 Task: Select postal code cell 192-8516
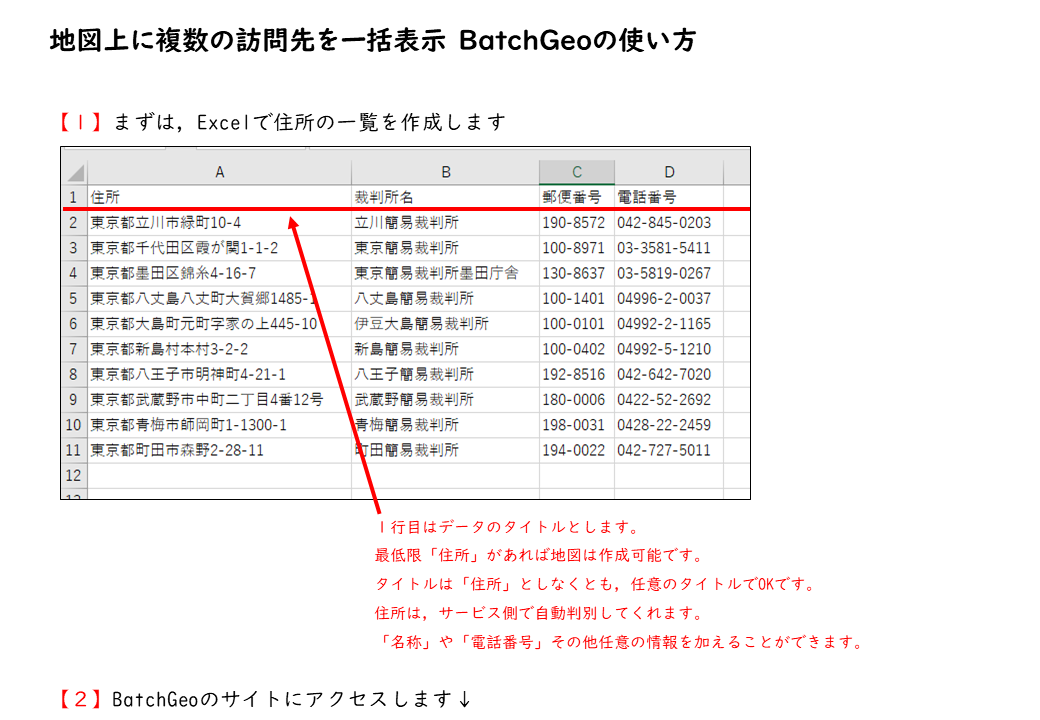pyautogui.click(x=577, y=375)
